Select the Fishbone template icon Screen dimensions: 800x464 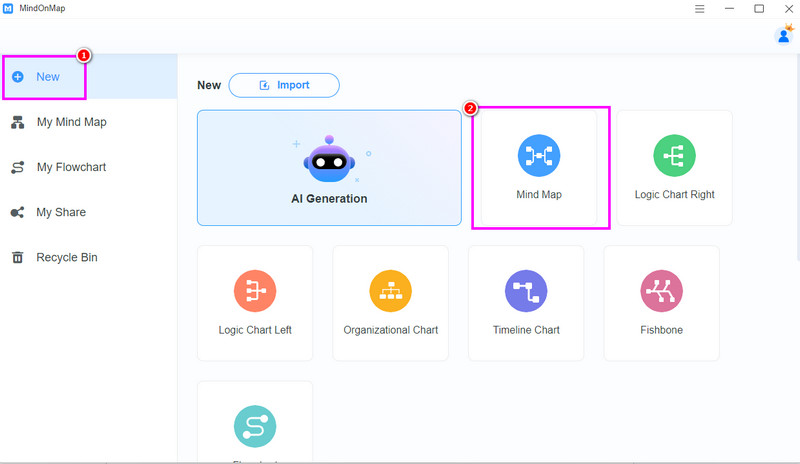click(662, 291)
